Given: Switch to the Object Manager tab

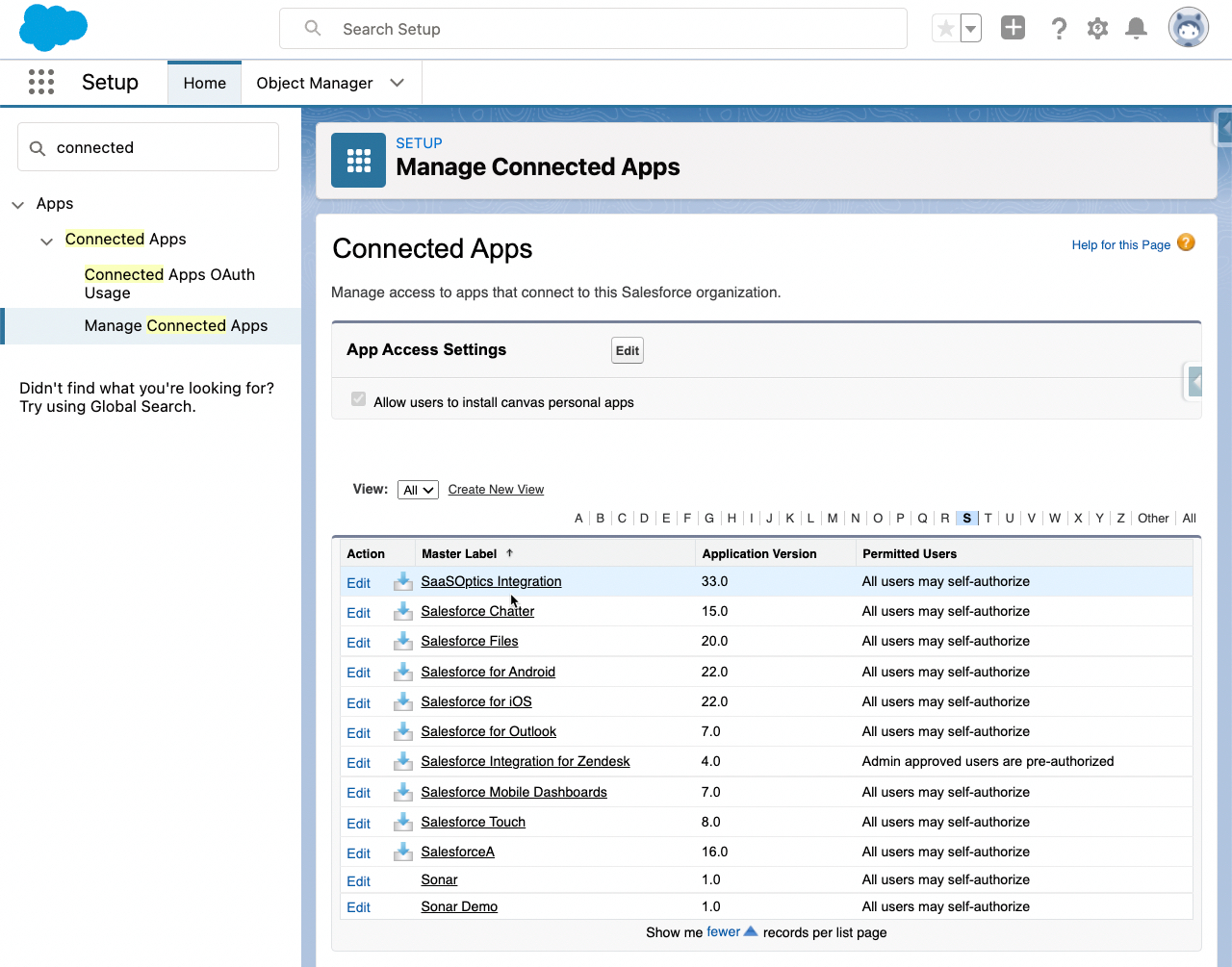Looking at the screenshot, I should tap(315, 84).
